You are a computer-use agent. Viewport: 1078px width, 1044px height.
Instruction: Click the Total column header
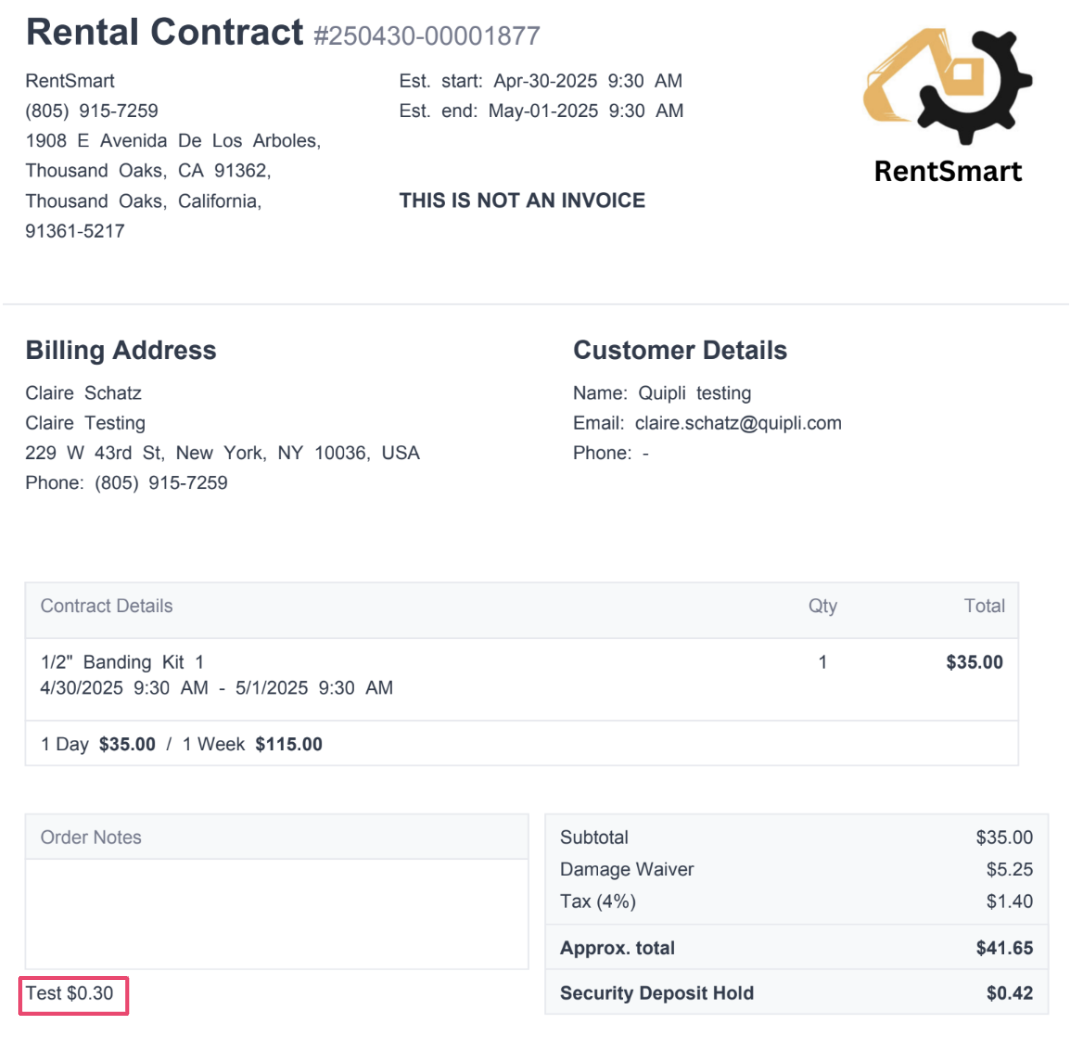(x=984, y=606)
